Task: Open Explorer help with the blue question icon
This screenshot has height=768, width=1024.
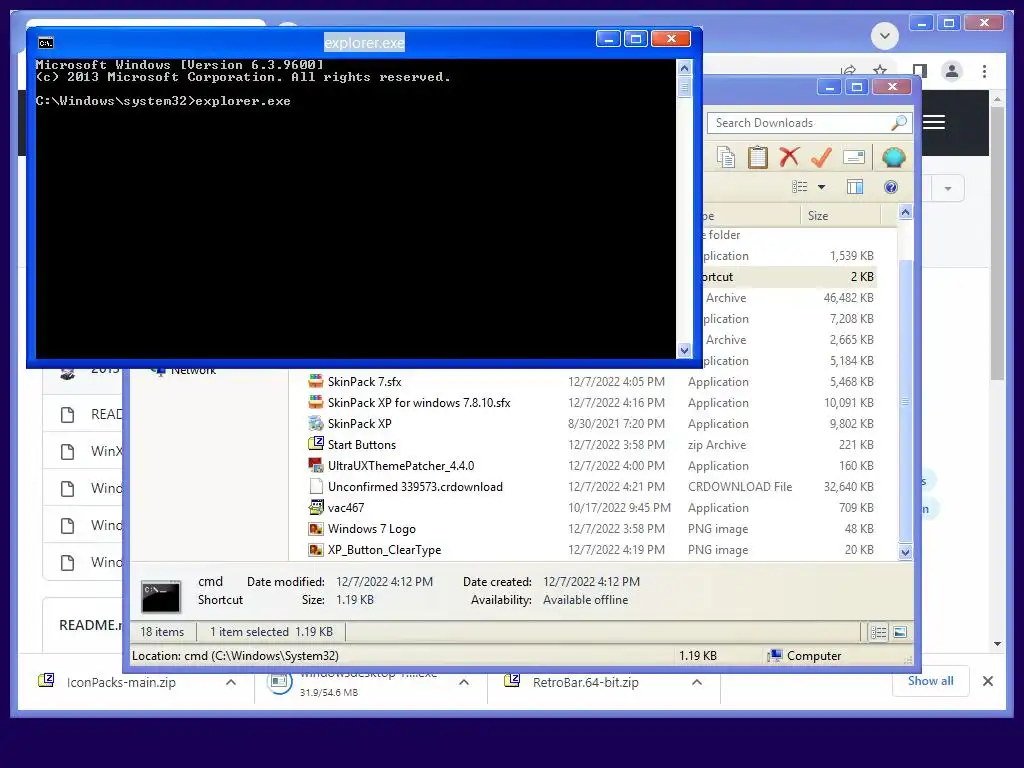Action: point(891,187)
